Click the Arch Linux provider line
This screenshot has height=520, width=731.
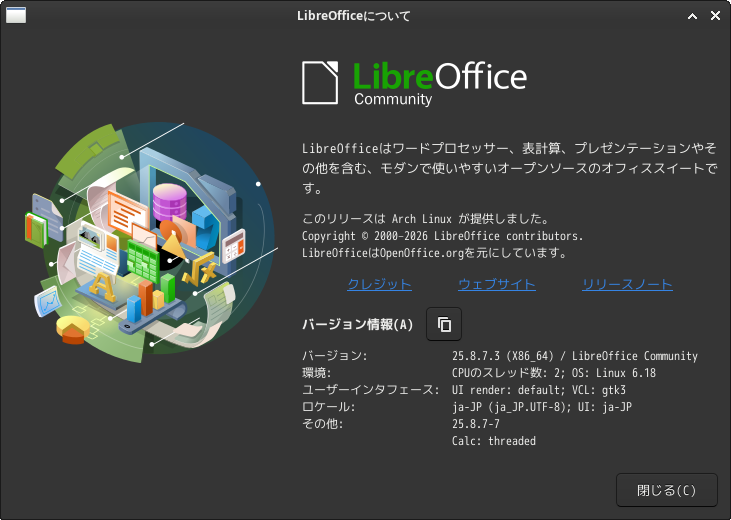click(427, 219)
